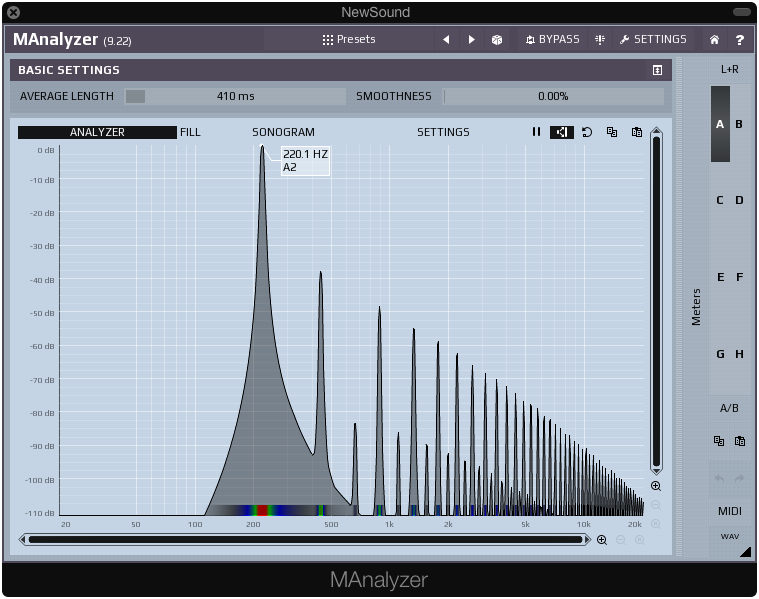Click the pill button in title bar
The height and width of the screenshot is (599, 759).
click(742, 12)
